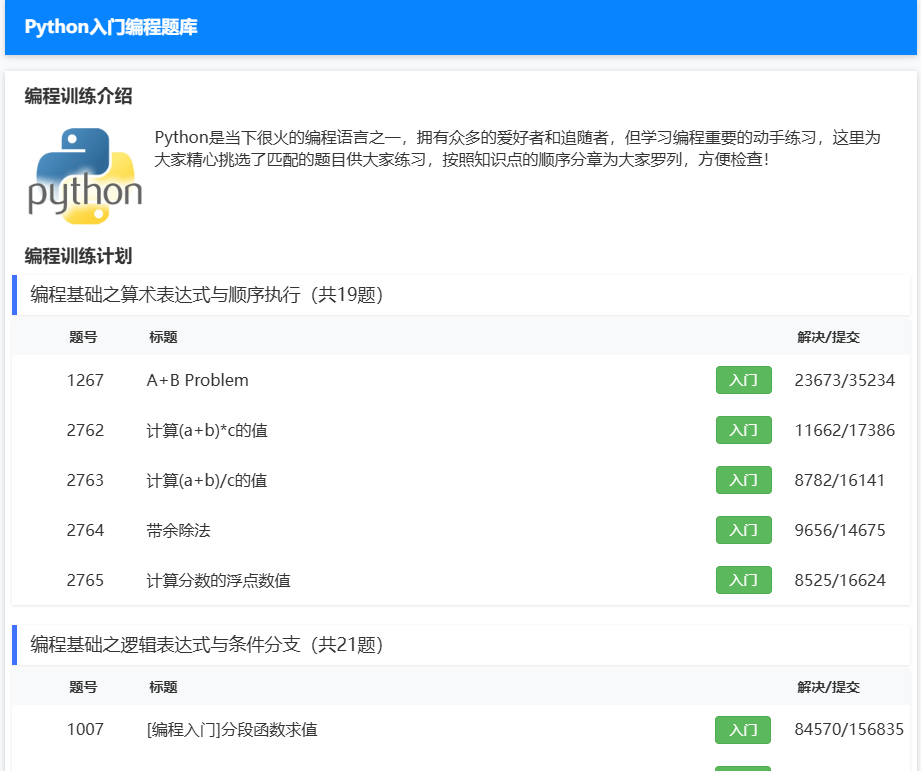This screenshot has height=771, width=921.
Task: Open problem 计算分数的浮点数值
Action: pos(219,580)
